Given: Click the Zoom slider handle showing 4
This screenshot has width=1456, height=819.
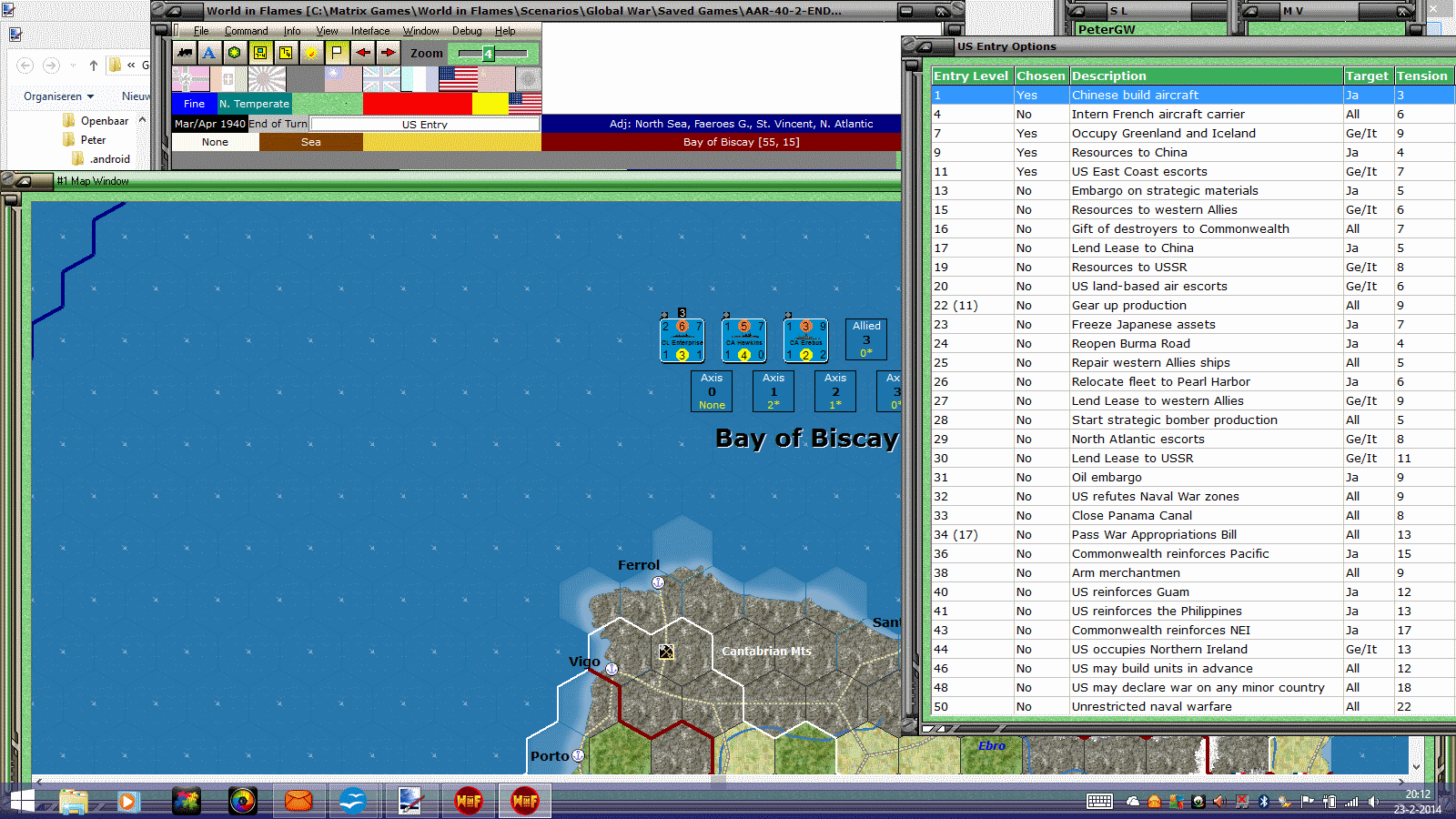Looking at the screenshot, I should click(488, 54).
